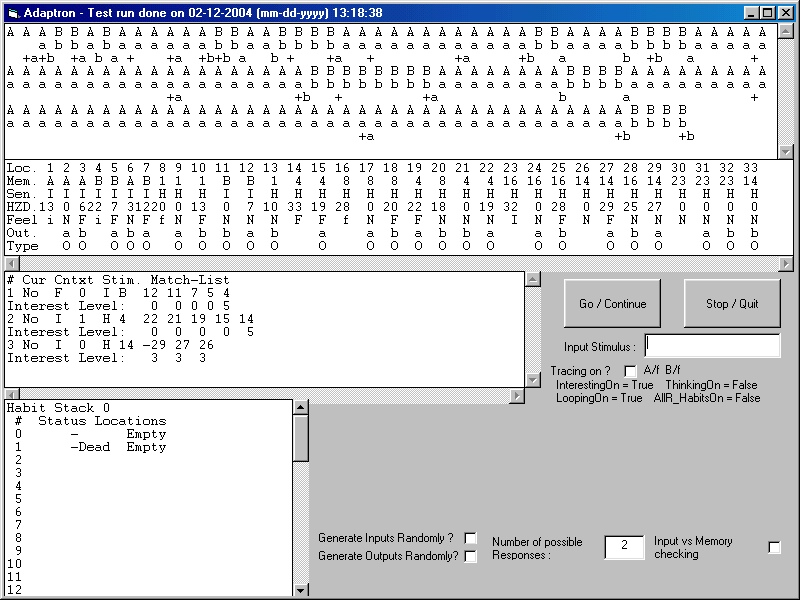Click left arrow of memory table scrollbar
This screenshot has height=600, width=800.
(12, 264)
